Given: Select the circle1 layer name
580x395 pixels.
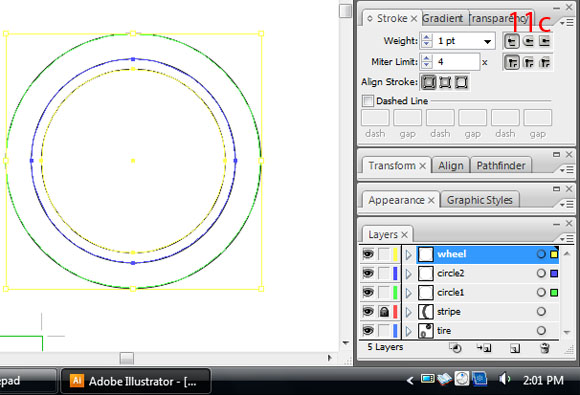Looking at the screenshot, I should 451,293.
